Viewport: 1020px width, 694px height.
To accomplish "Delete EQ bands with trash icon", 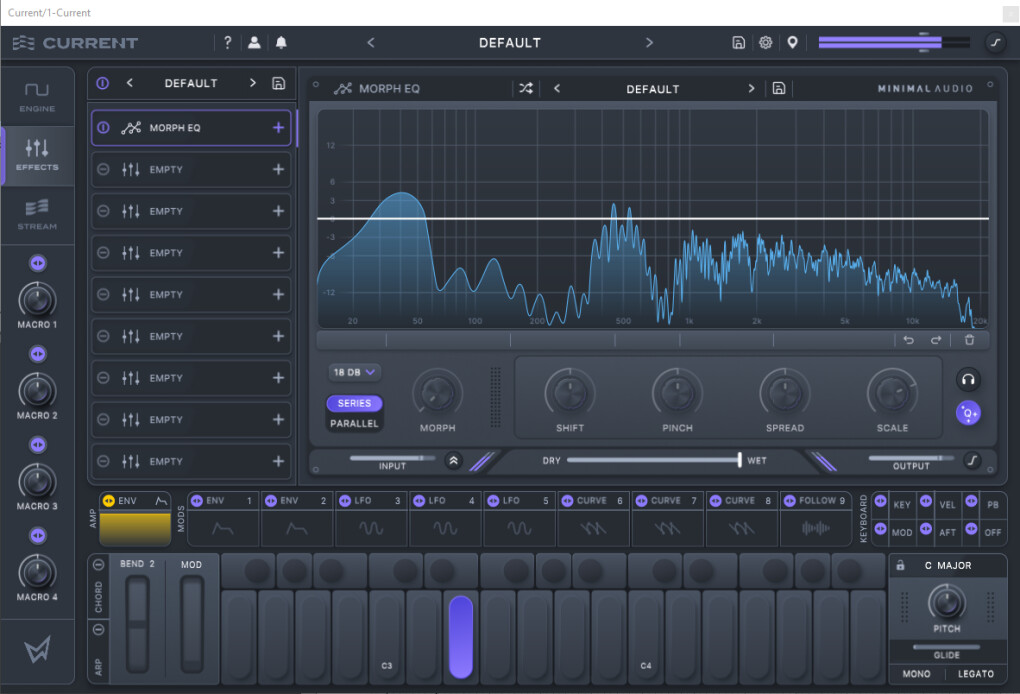I will [969, 340].
